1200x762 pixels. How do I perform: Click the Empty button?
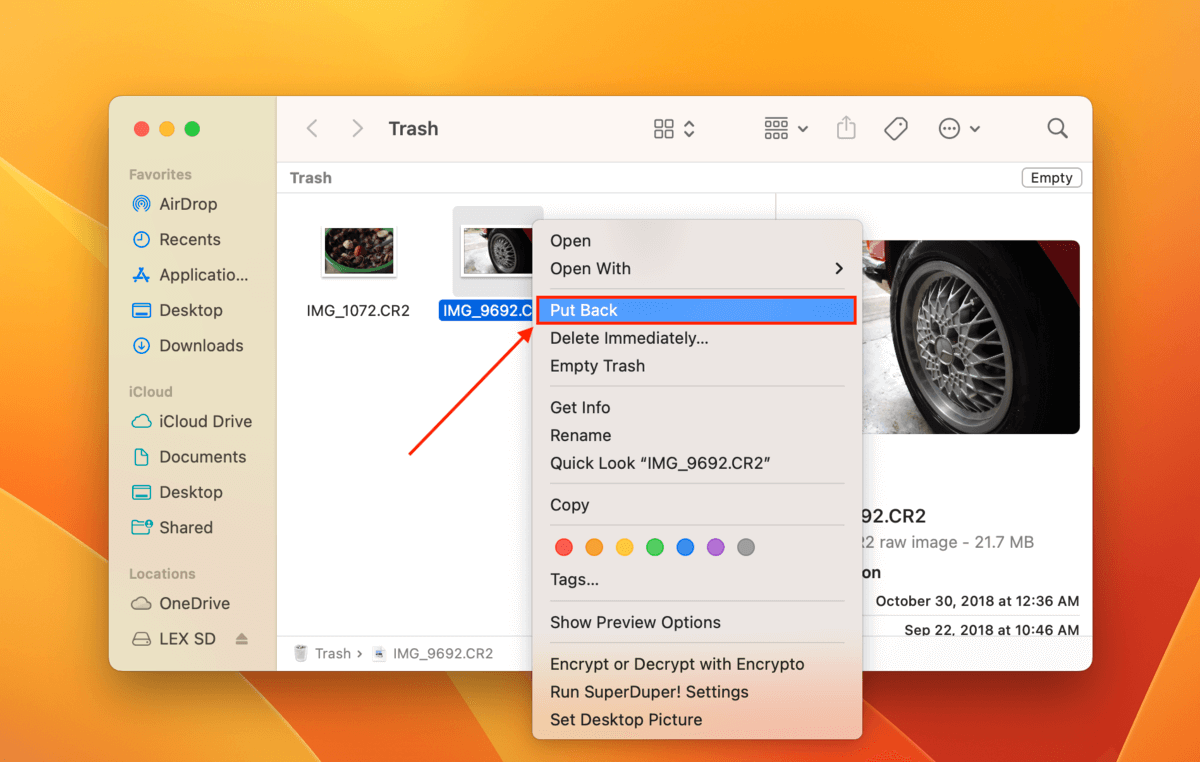tap(1051, 177)
